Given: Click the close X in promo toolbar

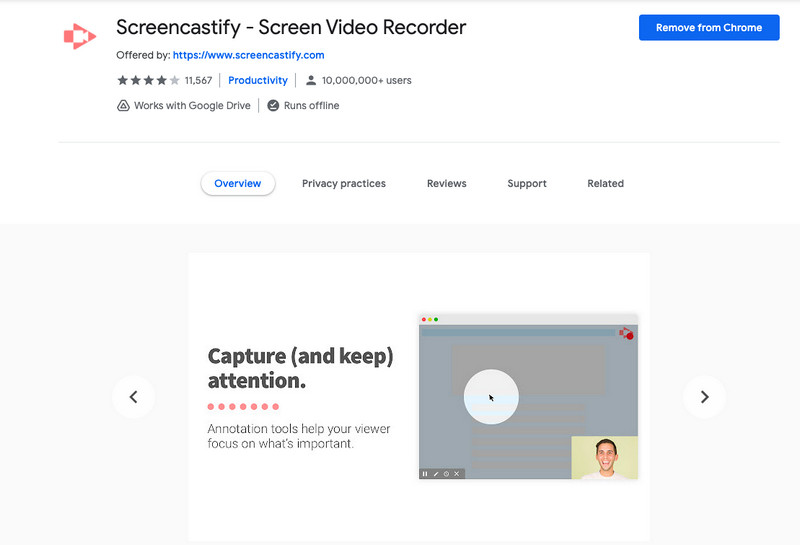Looking at the screenshot, I should pos(457,474).
